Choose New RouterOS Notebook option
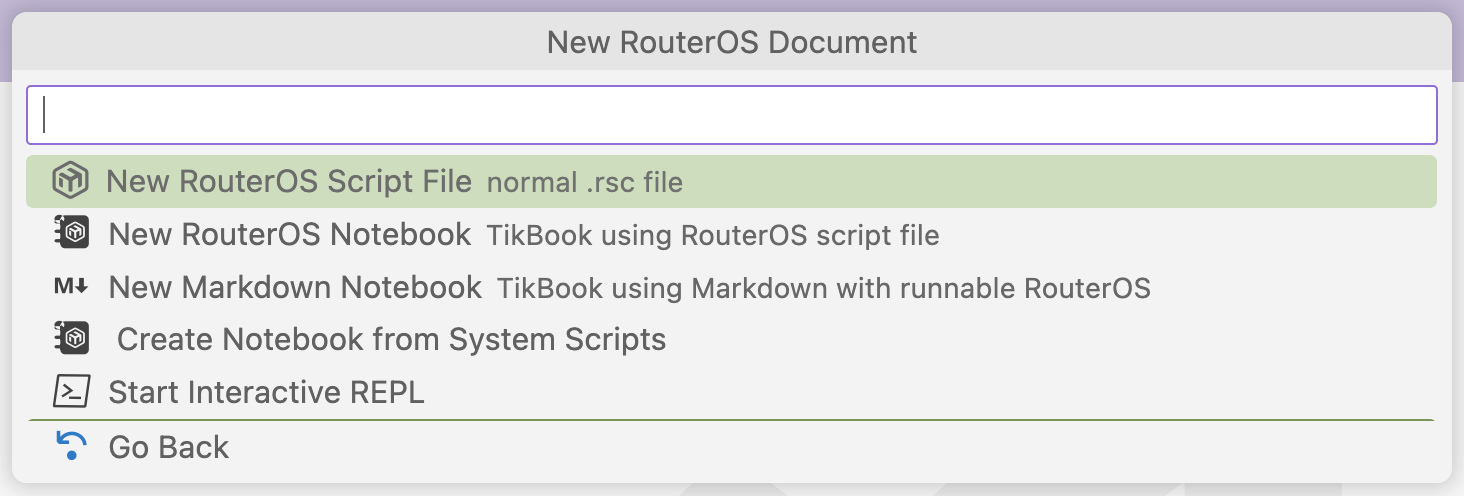Viewport: 1464px width, 496px height. tap(289, 234)
